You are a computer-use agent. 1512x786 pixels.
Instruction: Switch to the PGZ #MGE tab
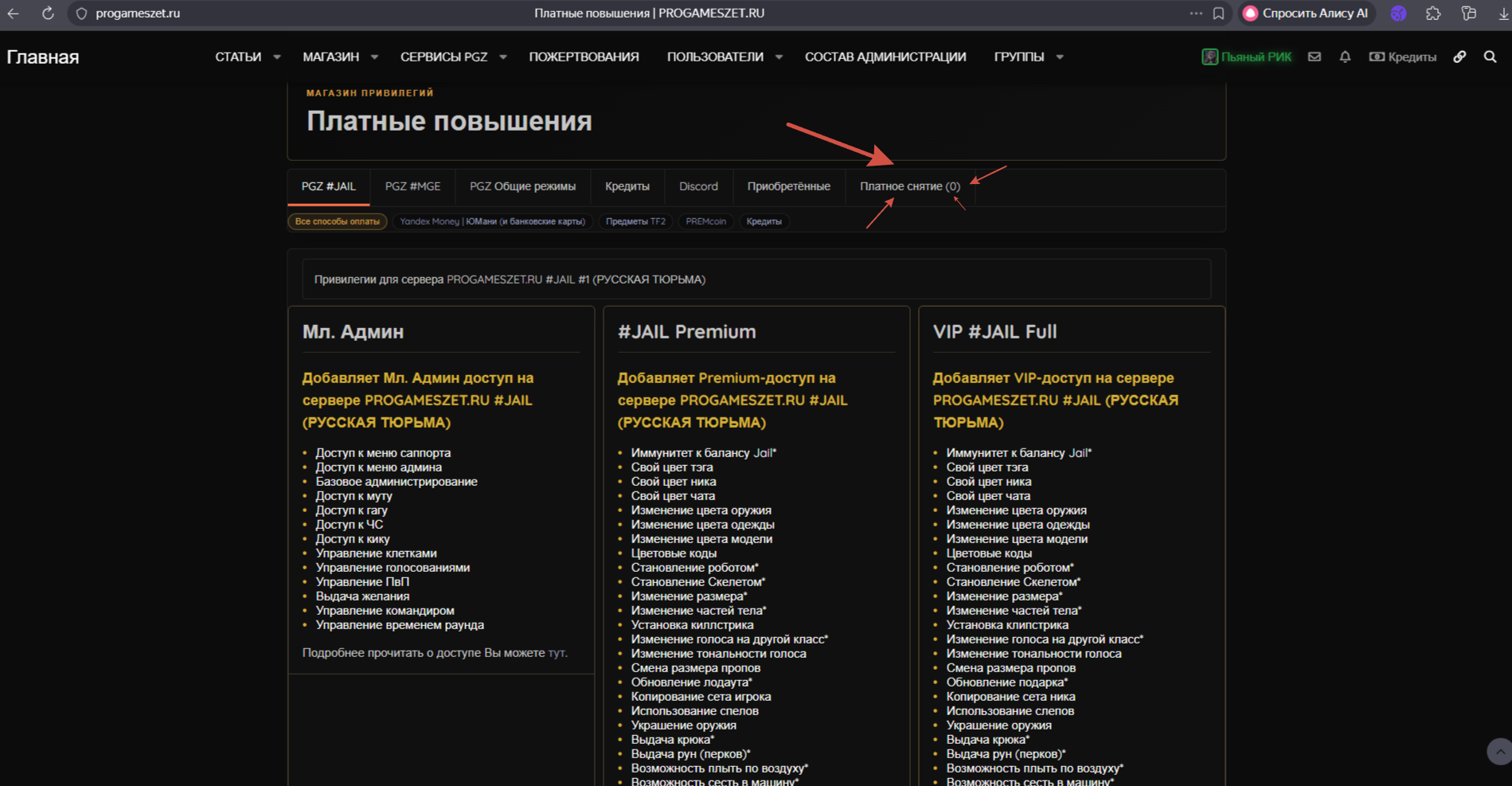point(412,186)
